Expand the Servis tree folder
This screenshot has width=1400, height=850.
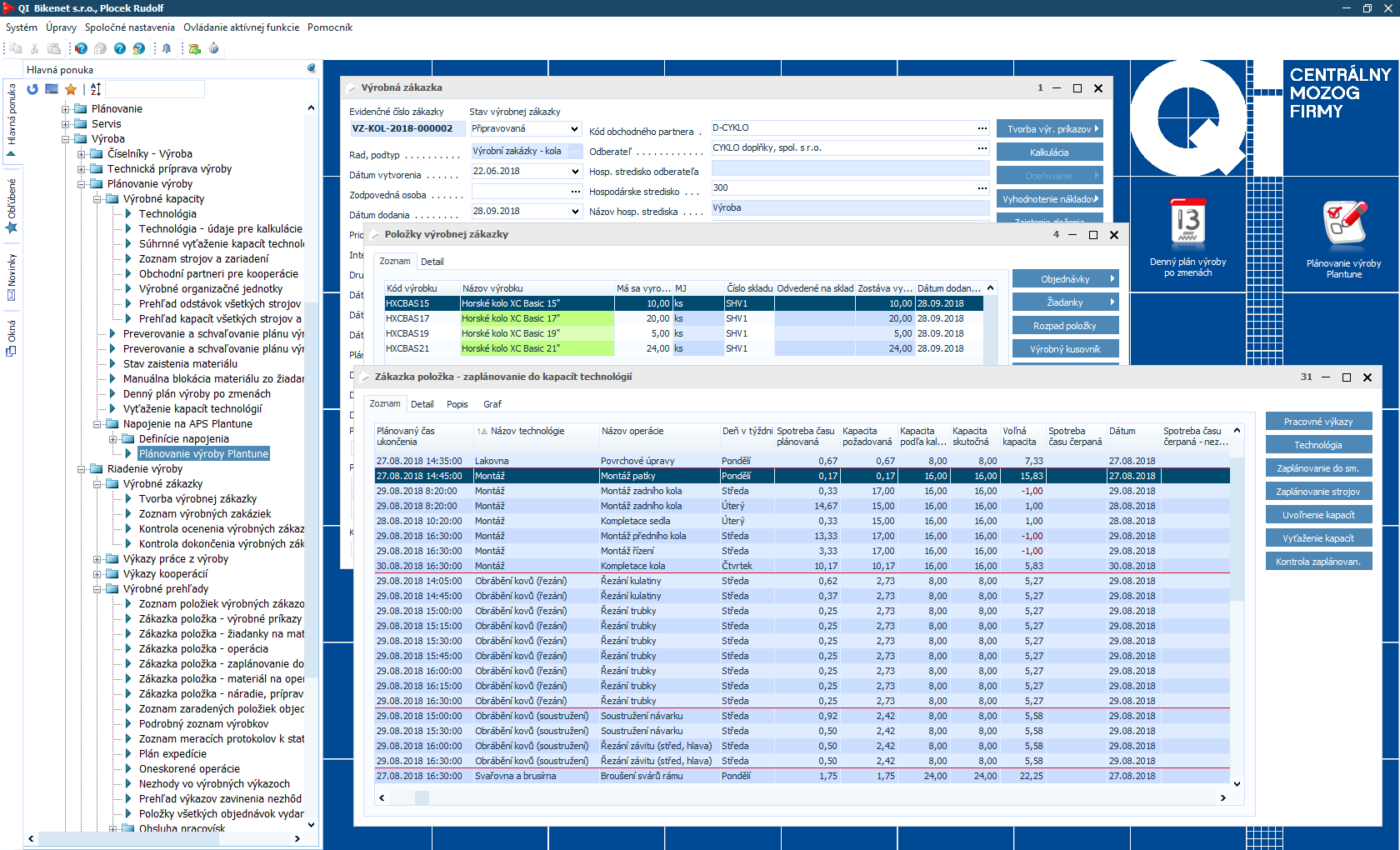point(66,124)
